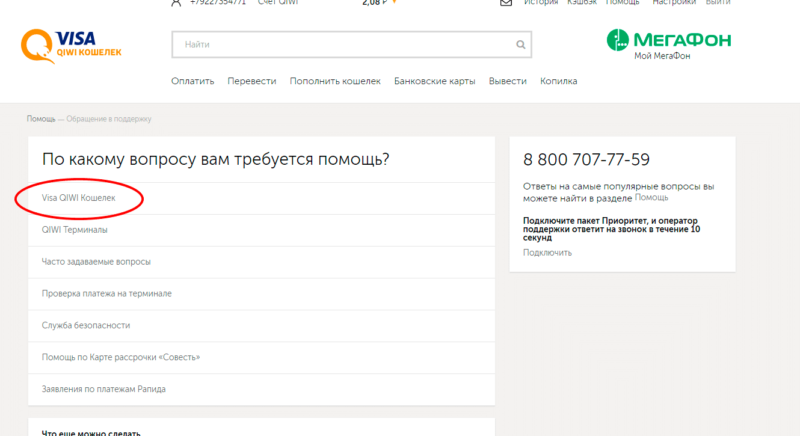Open the Копилка menu item

pos(559,81)
